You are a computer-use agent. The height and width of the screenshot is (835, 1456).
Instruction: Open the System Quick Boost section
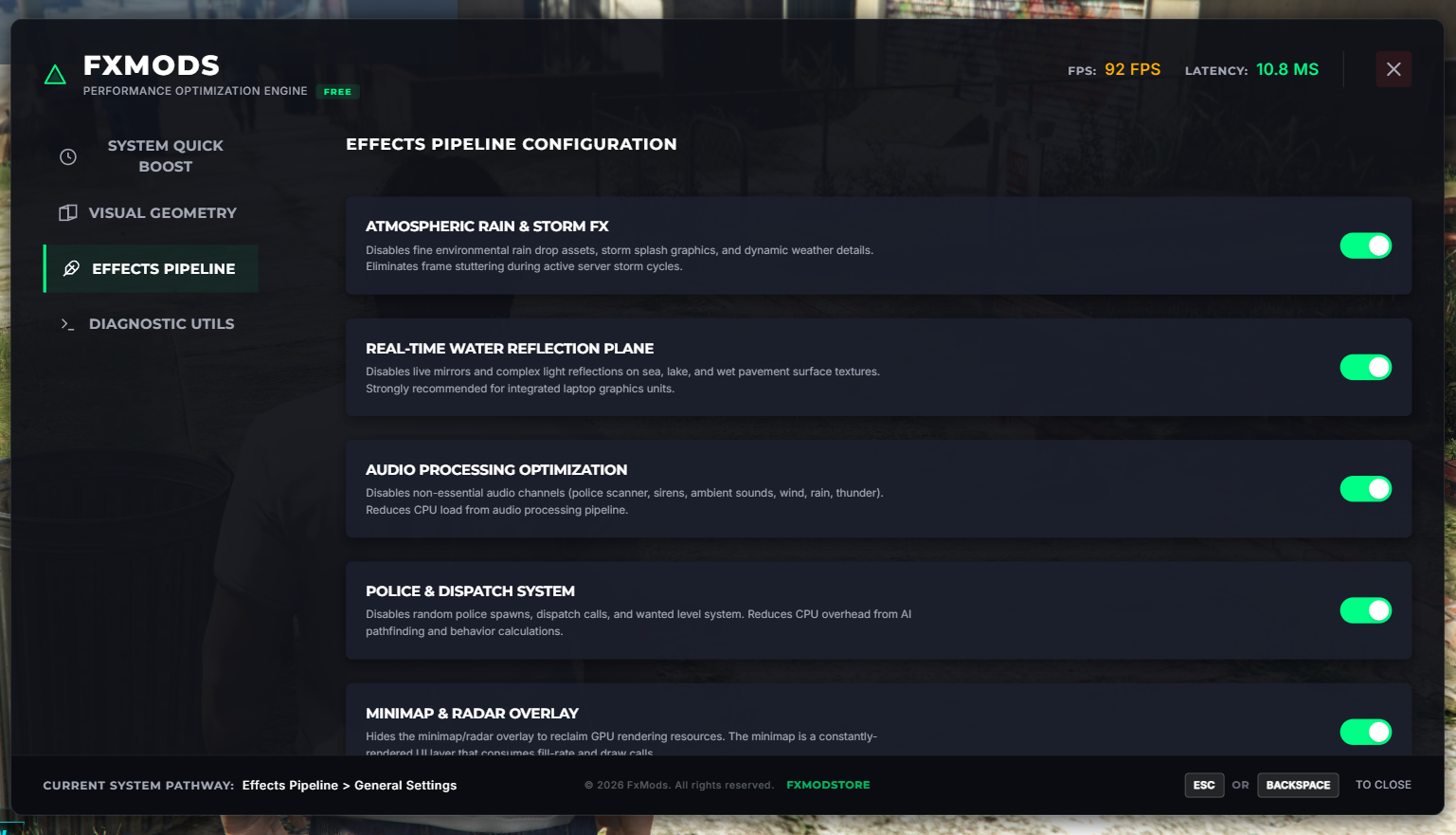151,156
